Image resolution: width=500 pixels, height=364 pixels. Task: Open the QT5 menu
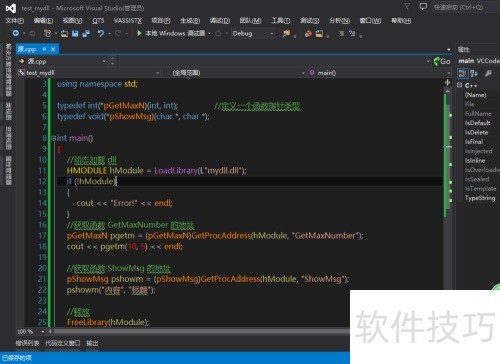(98, 21)
